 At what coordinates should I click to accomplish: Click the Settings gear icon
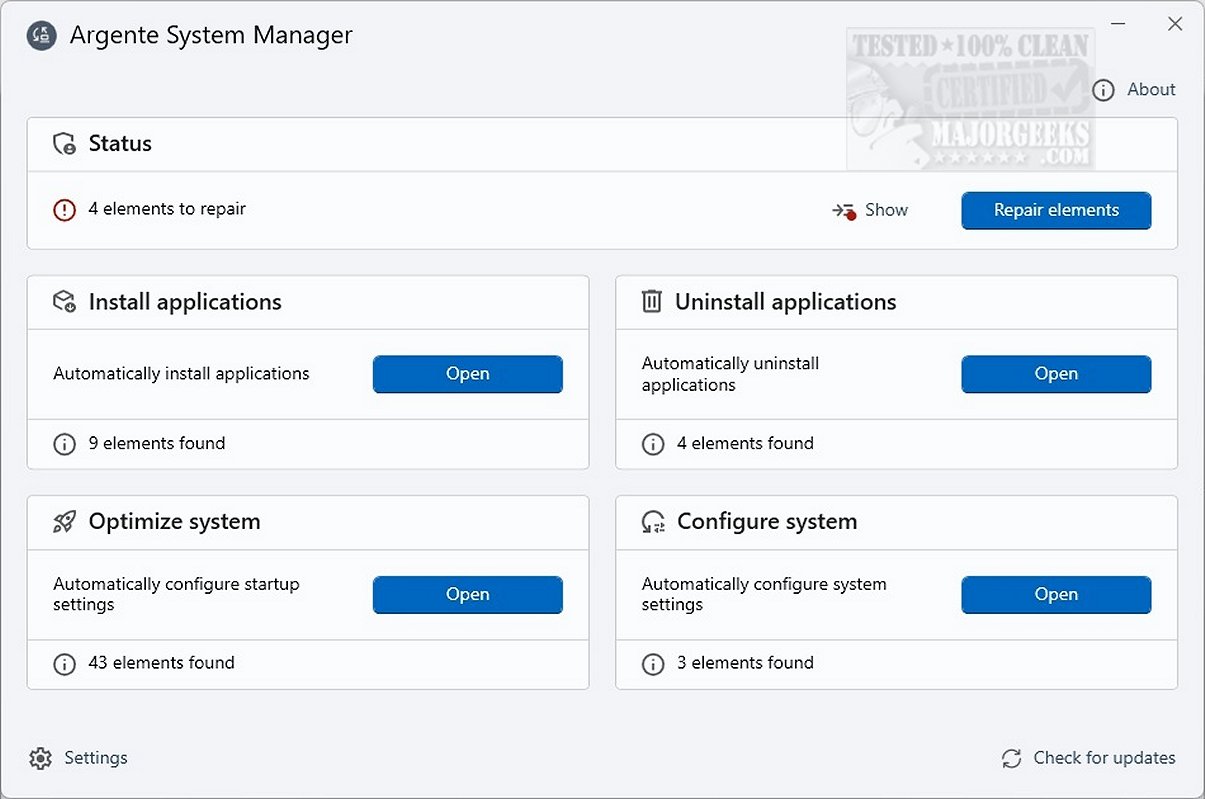click(40, 758)
